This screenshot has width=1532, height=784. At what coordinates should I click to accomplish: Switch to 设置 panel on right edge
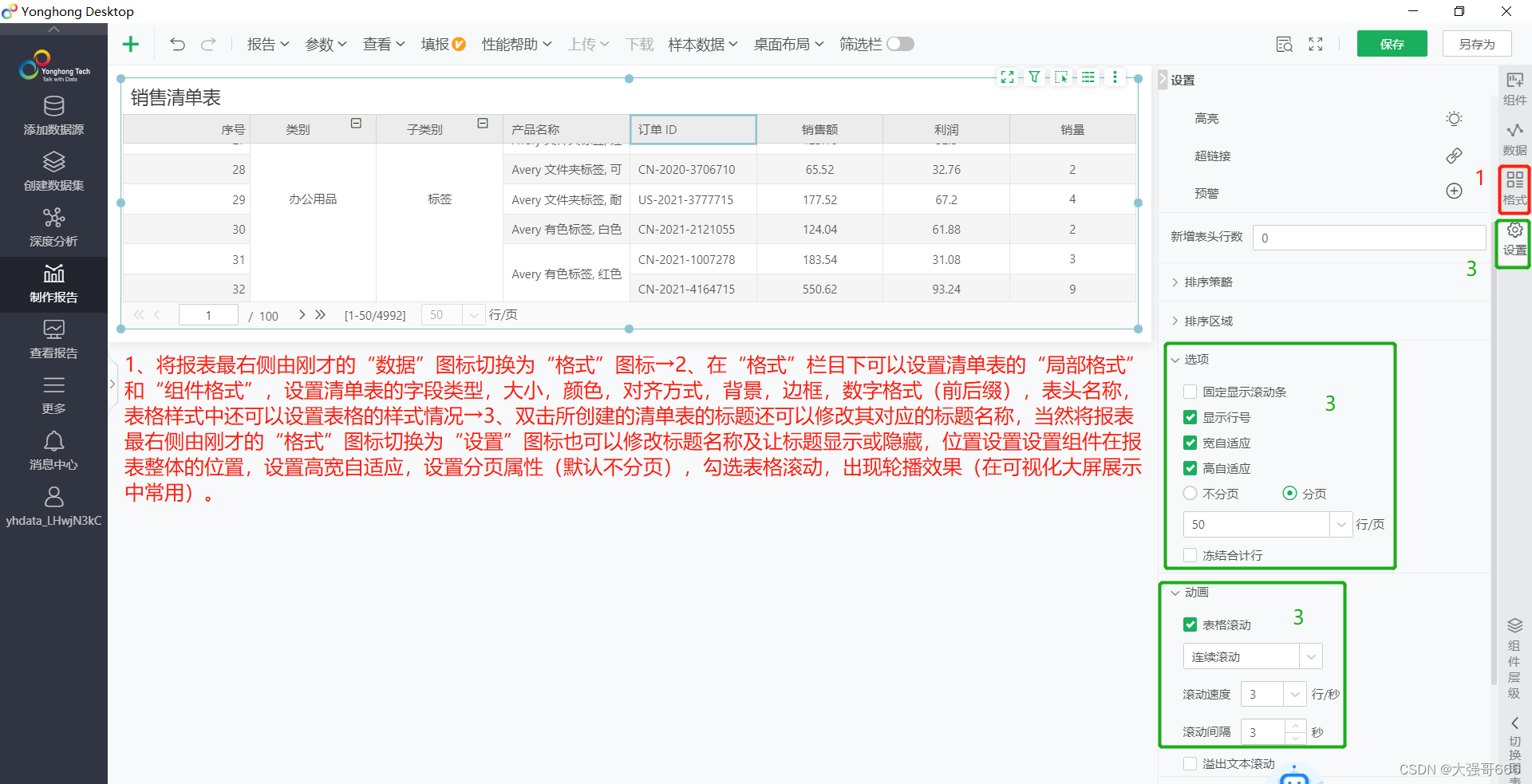(x=1514, y=239)
